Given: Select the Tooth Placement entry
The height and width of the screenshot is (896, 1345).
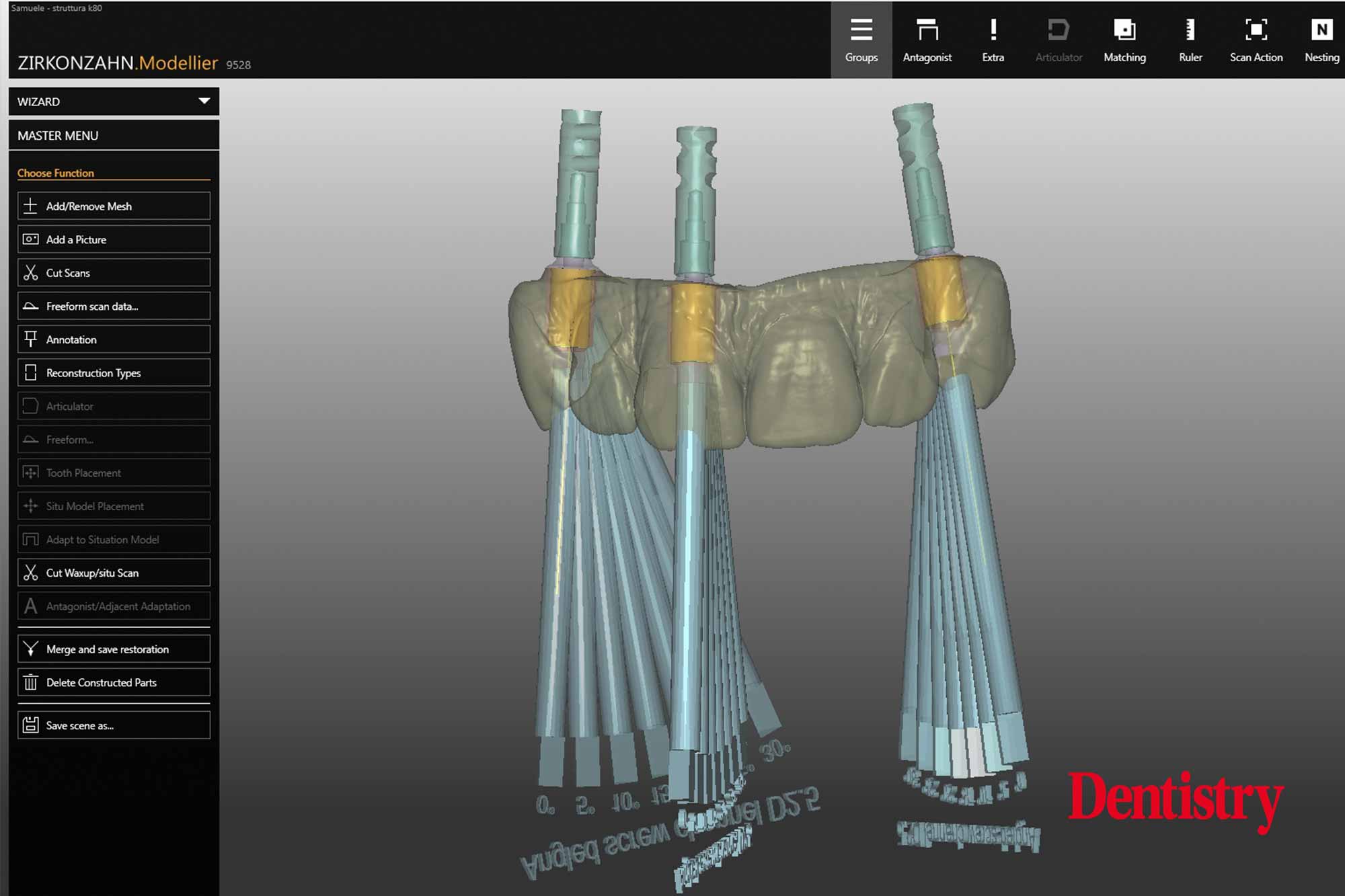Looking at the screenshot, I should pyautogui.click(x=114, y=473).
